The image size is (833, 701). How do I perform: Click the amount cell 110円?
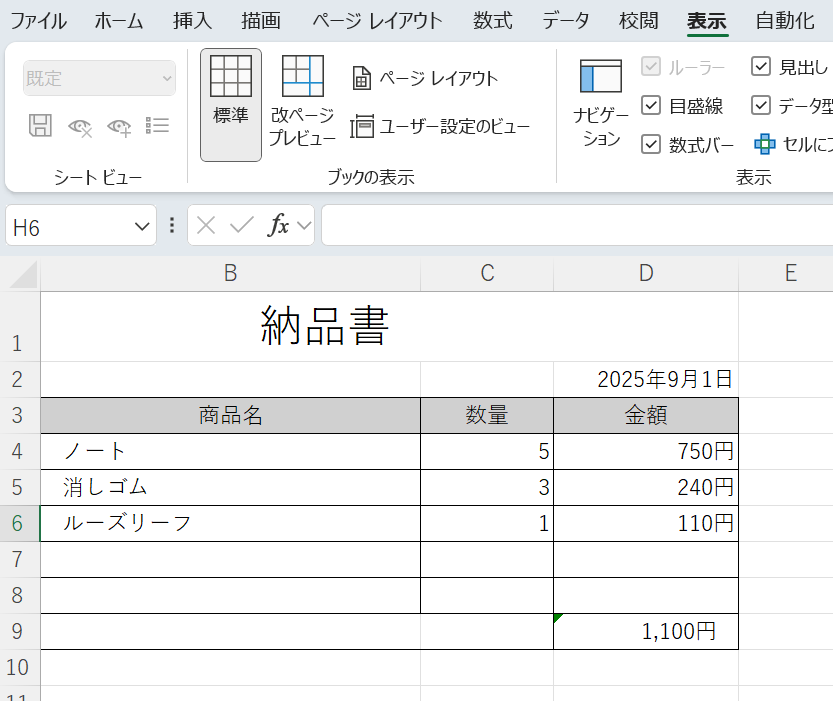pos(646,524)
